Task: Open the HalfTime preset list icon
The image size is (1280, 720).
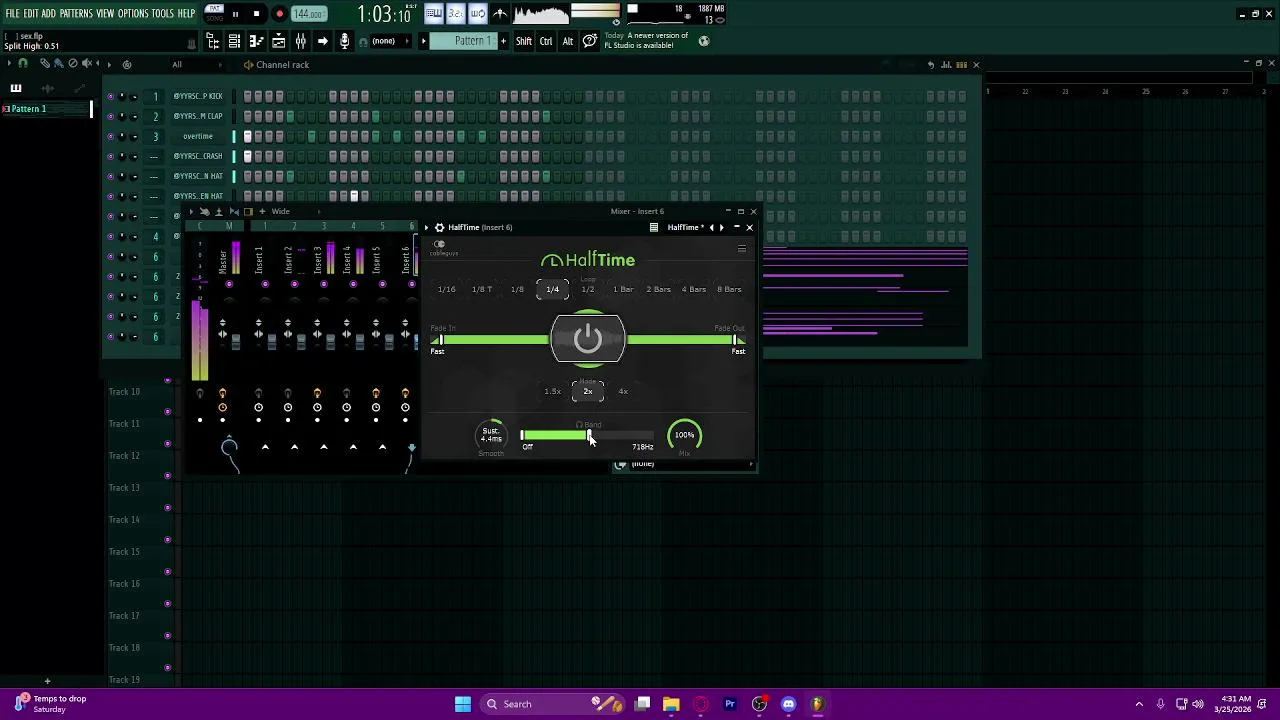Action: click(x=654, y=227)
